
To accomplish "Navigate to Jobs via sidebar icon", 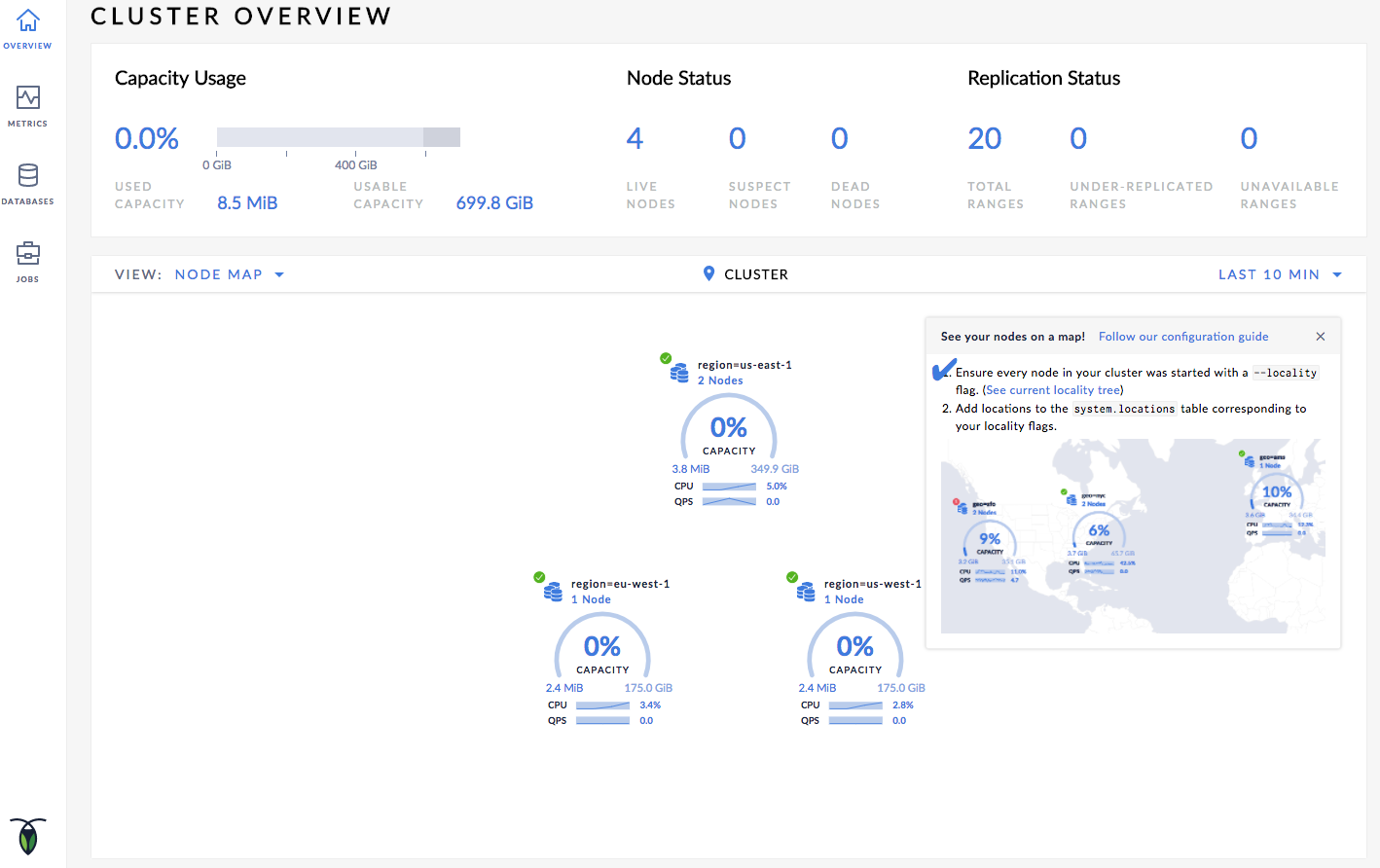I will [x=27, y=255].
